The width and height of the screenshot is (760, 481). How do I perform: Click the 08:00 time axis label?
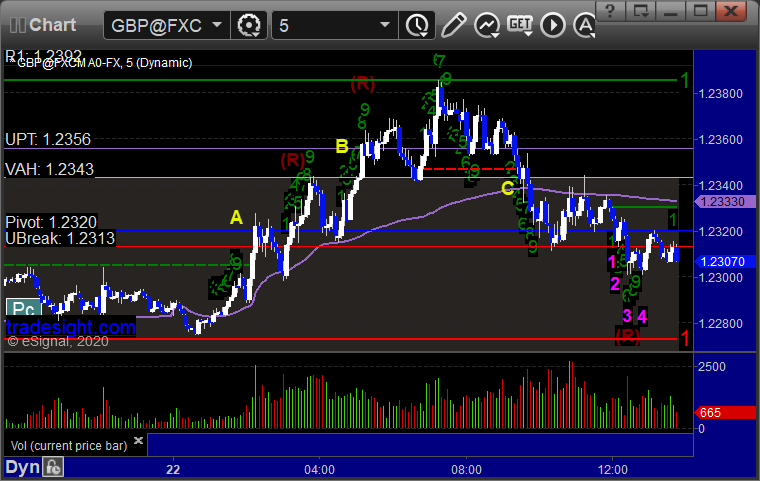[466, 470]
